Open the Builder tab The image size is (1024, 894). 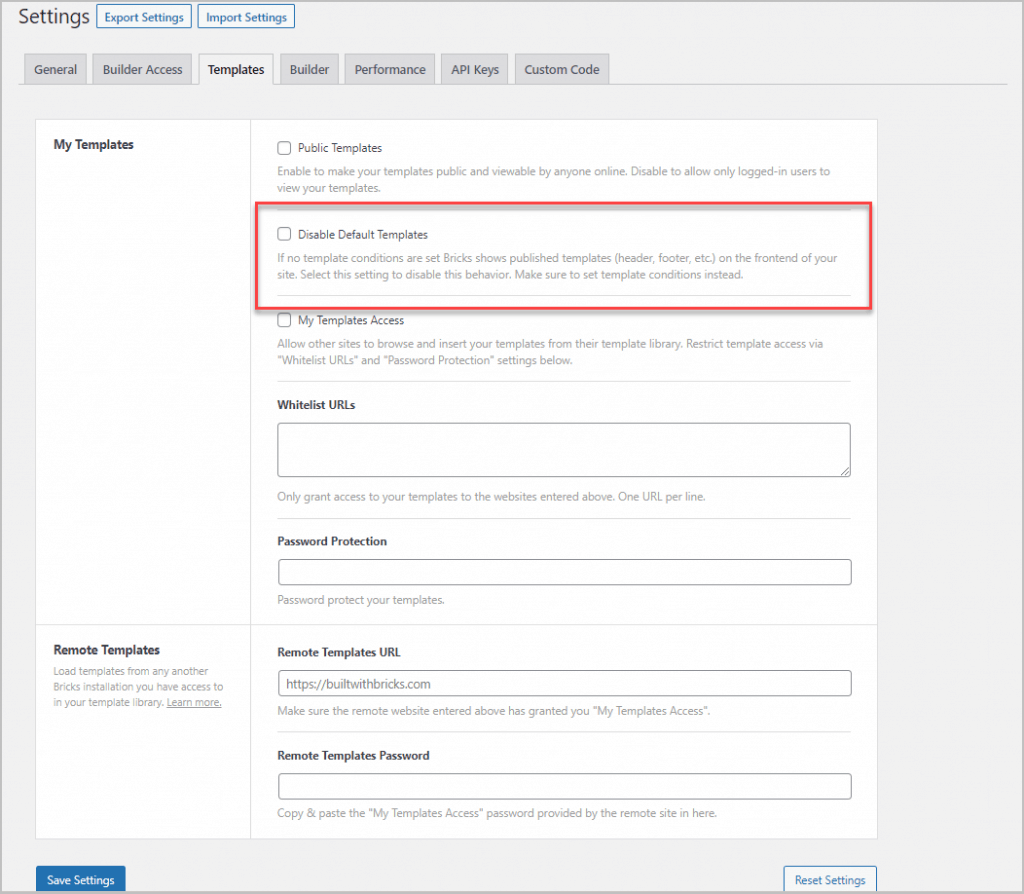(310, 69)
